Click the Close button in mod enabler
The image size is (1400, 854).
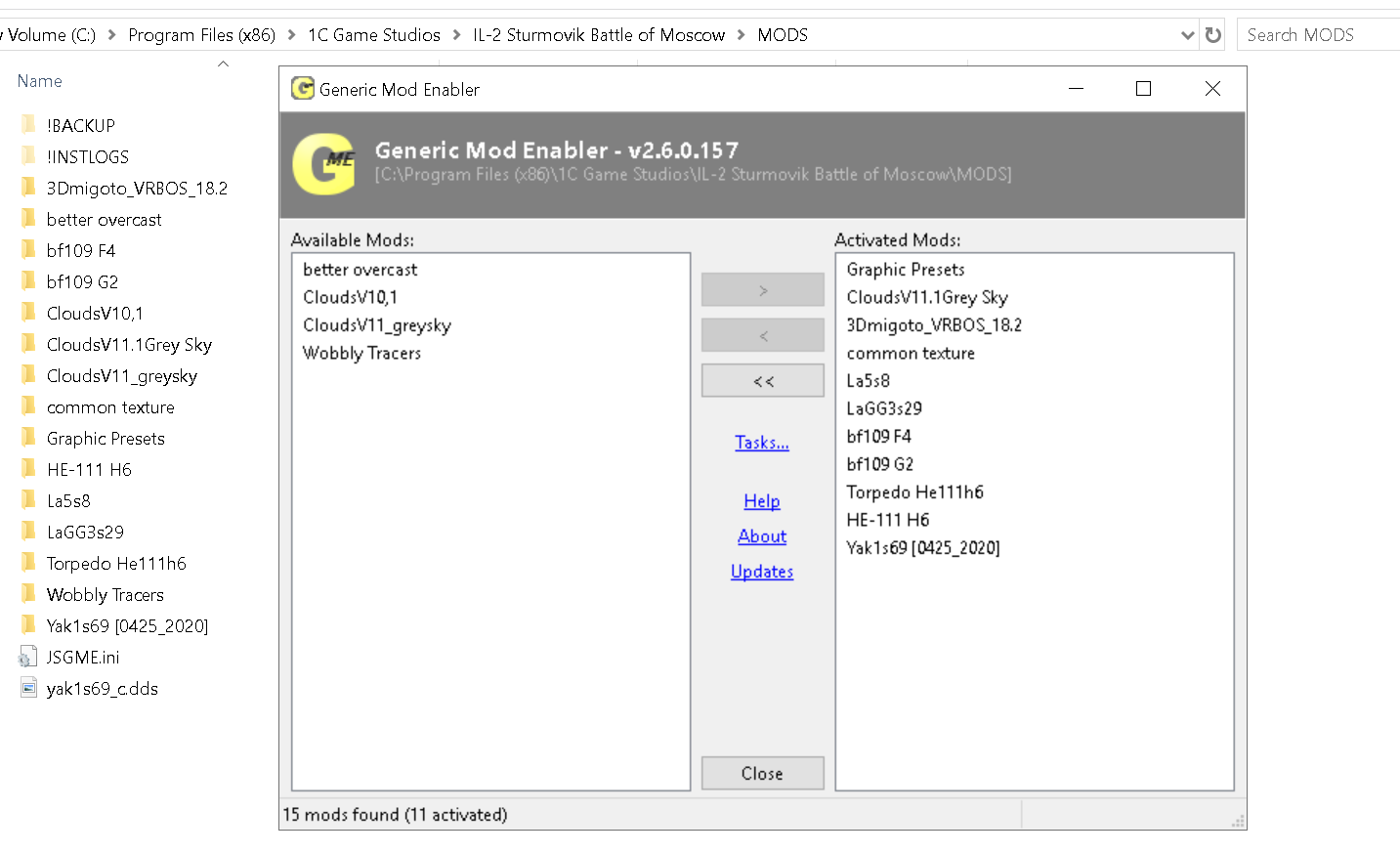(x=763, y=773)
